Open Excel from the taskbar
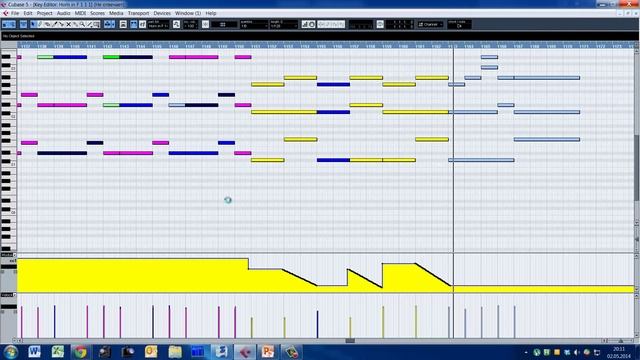640x360 pixels. [x=58, y=351]
